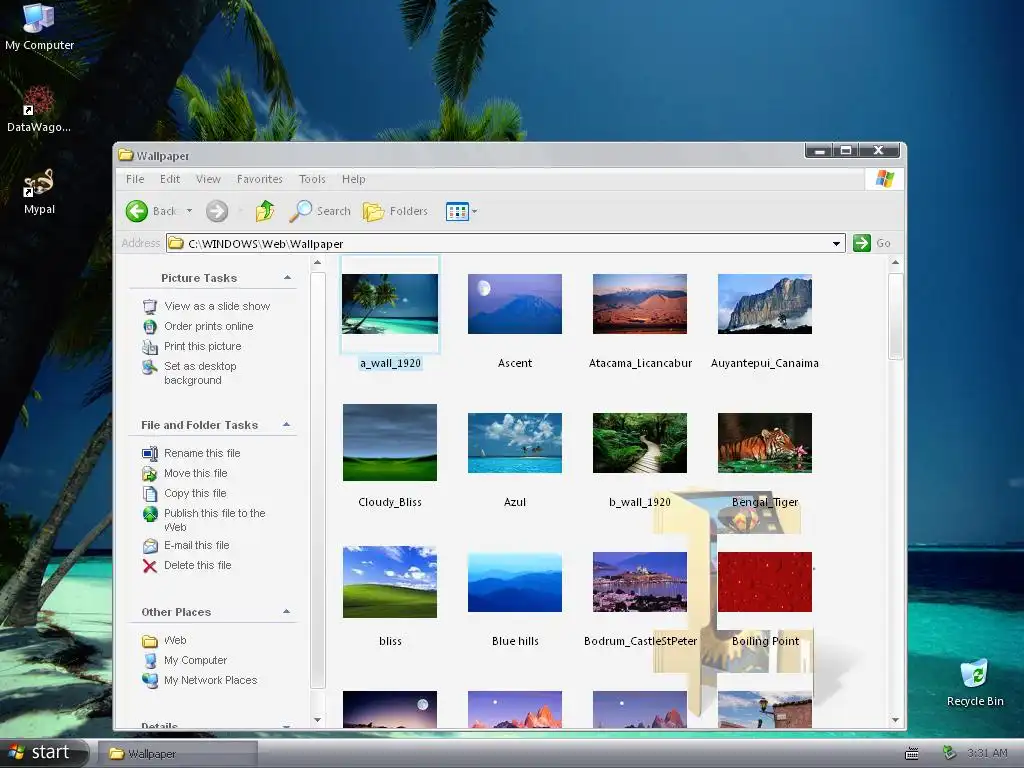
Task: Open My Computer under Other Places
Action: 195,660
